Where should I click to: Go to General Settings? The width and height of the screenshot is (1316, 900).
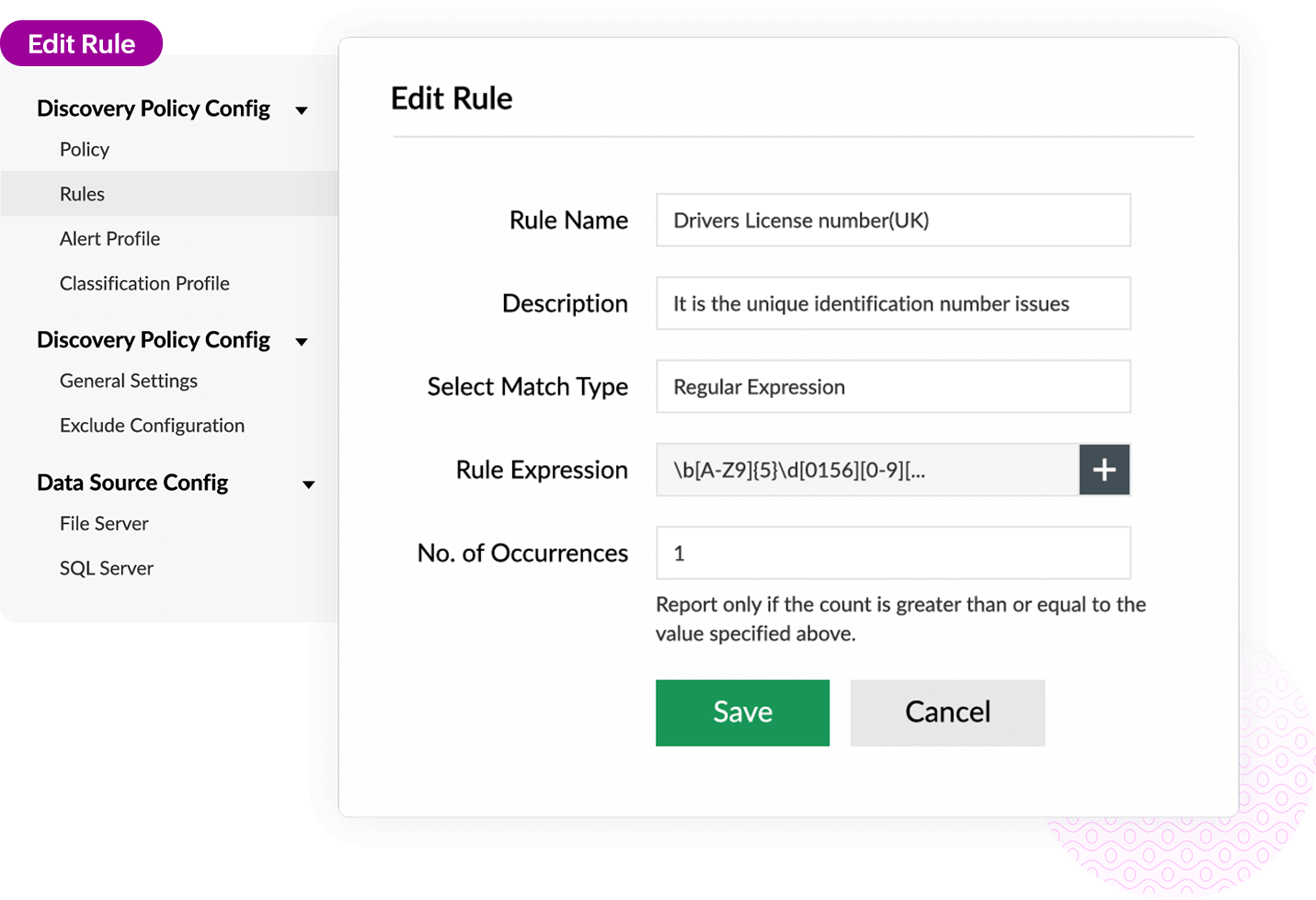coord(129,381)
